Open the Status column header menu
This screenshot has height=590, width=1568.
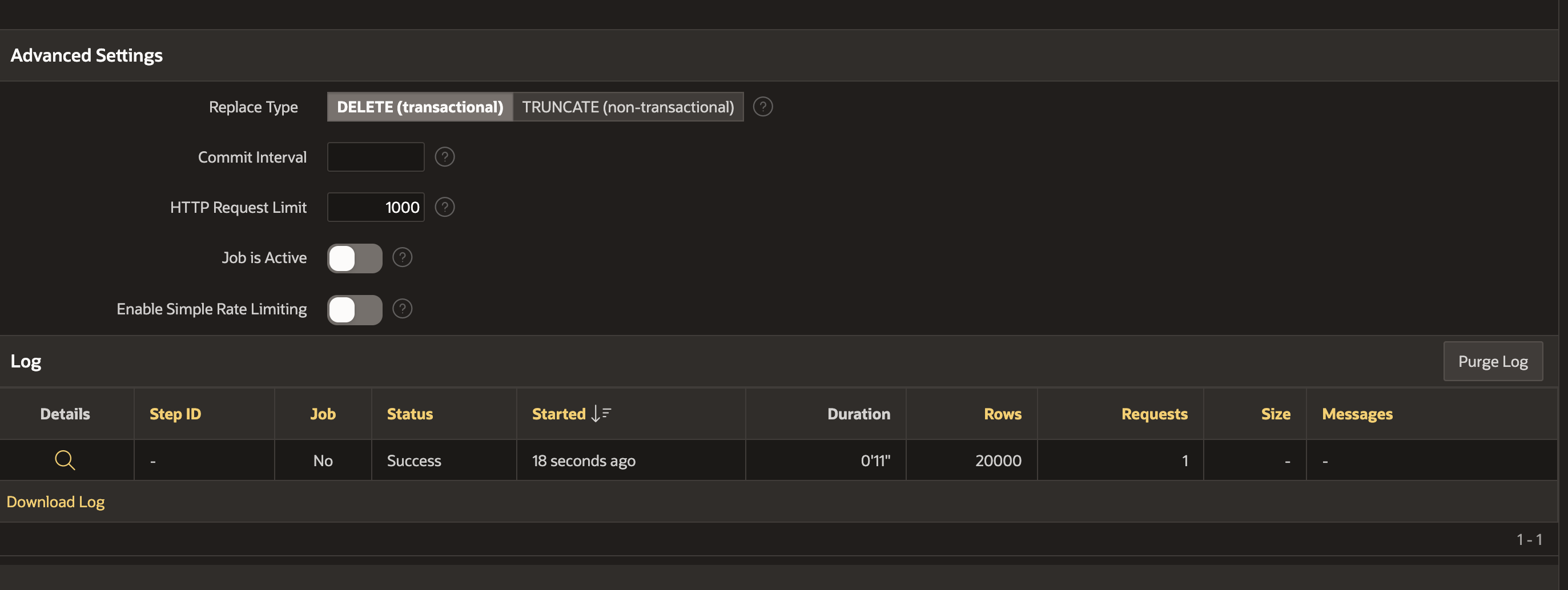pos(409,414)
